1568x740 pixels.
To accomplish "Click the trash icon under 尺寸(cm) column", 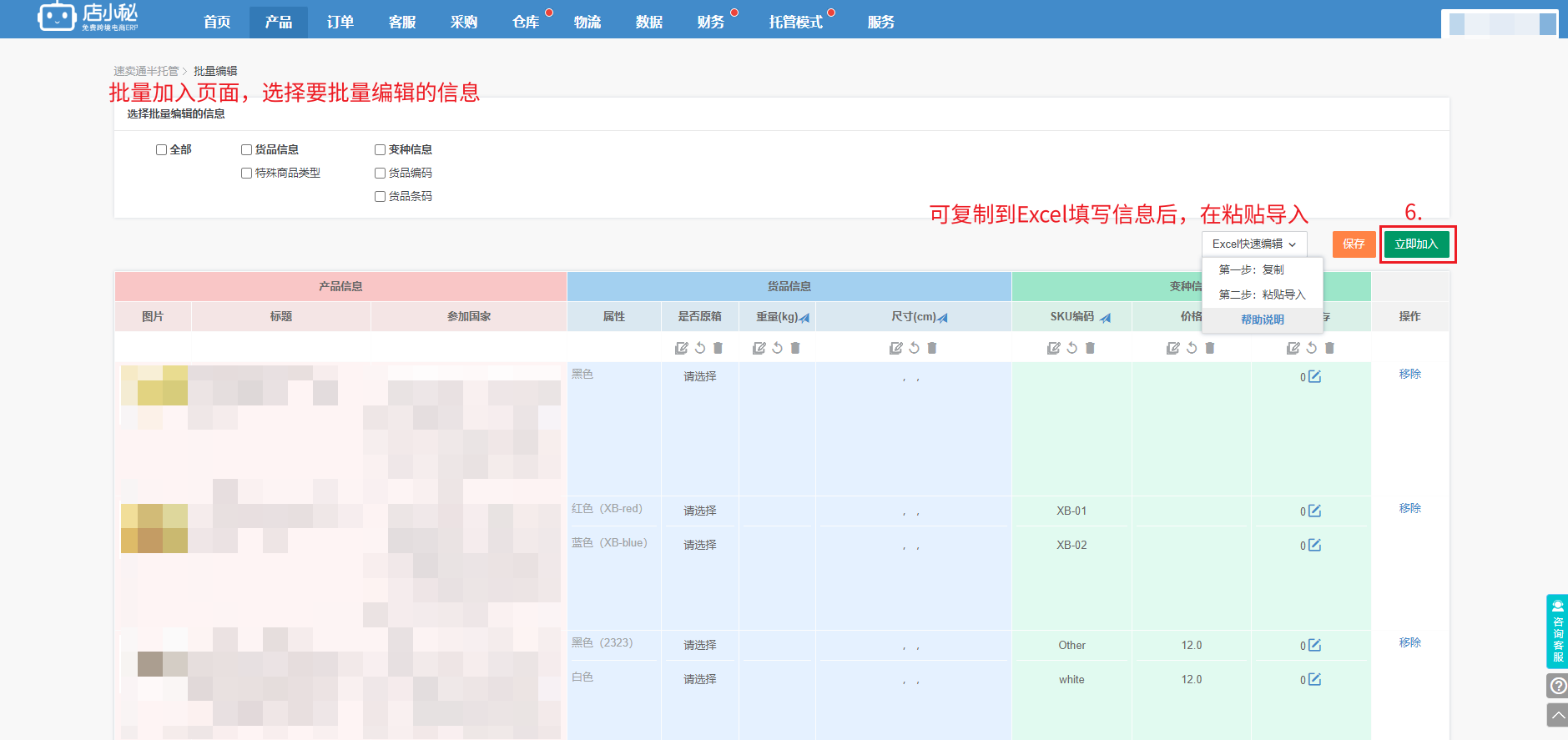I will (932, 348).
